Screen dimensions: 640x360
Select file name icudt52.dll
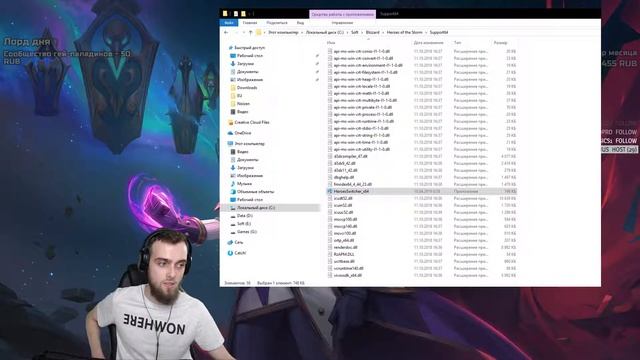click(x=343, y=198)
